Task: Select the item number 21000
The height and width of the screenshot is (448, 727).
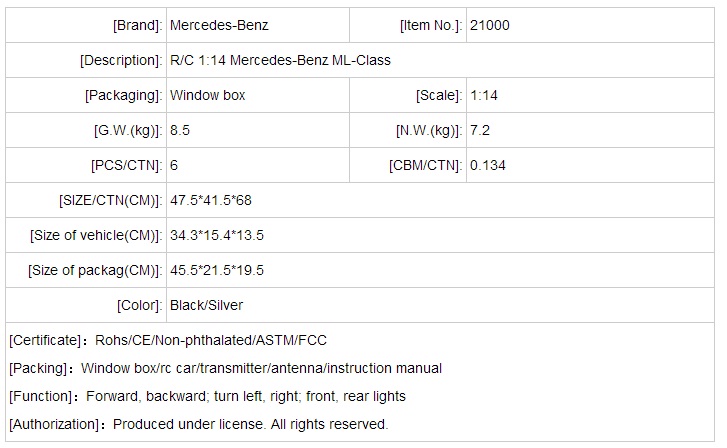Action: [489, 25]
